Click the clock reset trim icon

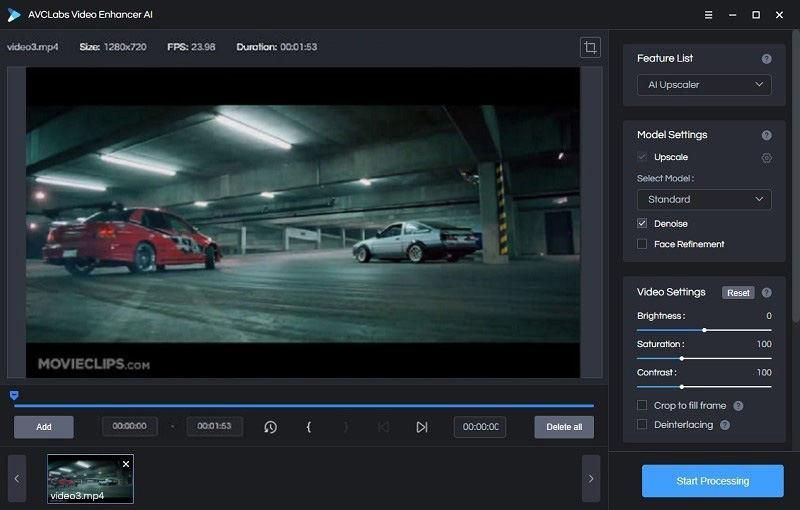pos(270,427)
